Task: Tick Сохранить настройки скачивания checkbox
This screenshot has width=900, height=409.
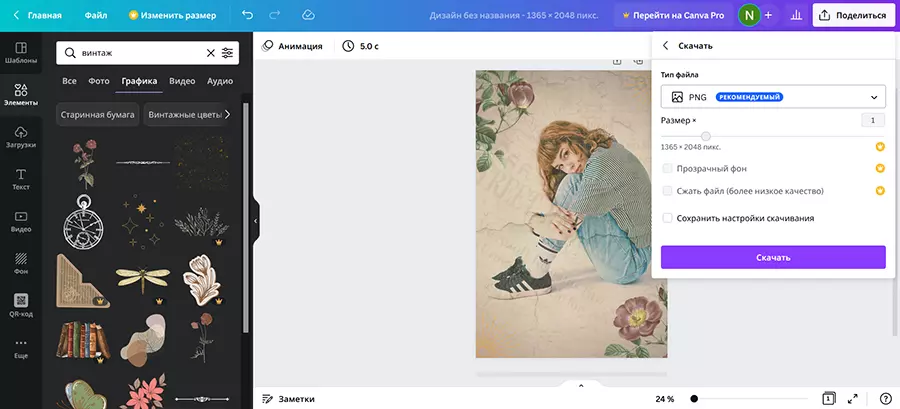Action: tap(667, 218)
